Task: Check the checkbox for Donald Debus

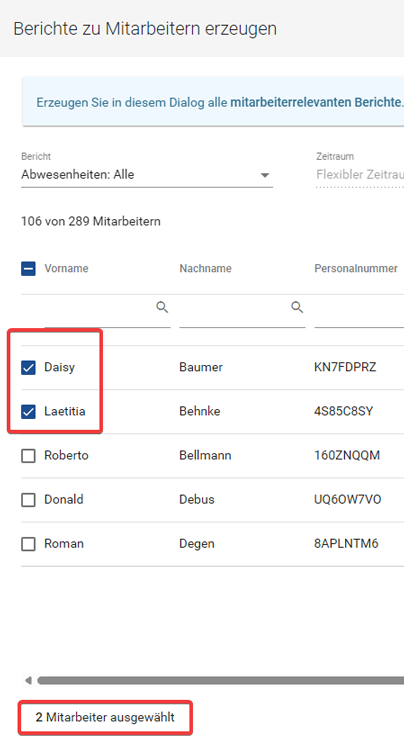Action: coord(28,500)
